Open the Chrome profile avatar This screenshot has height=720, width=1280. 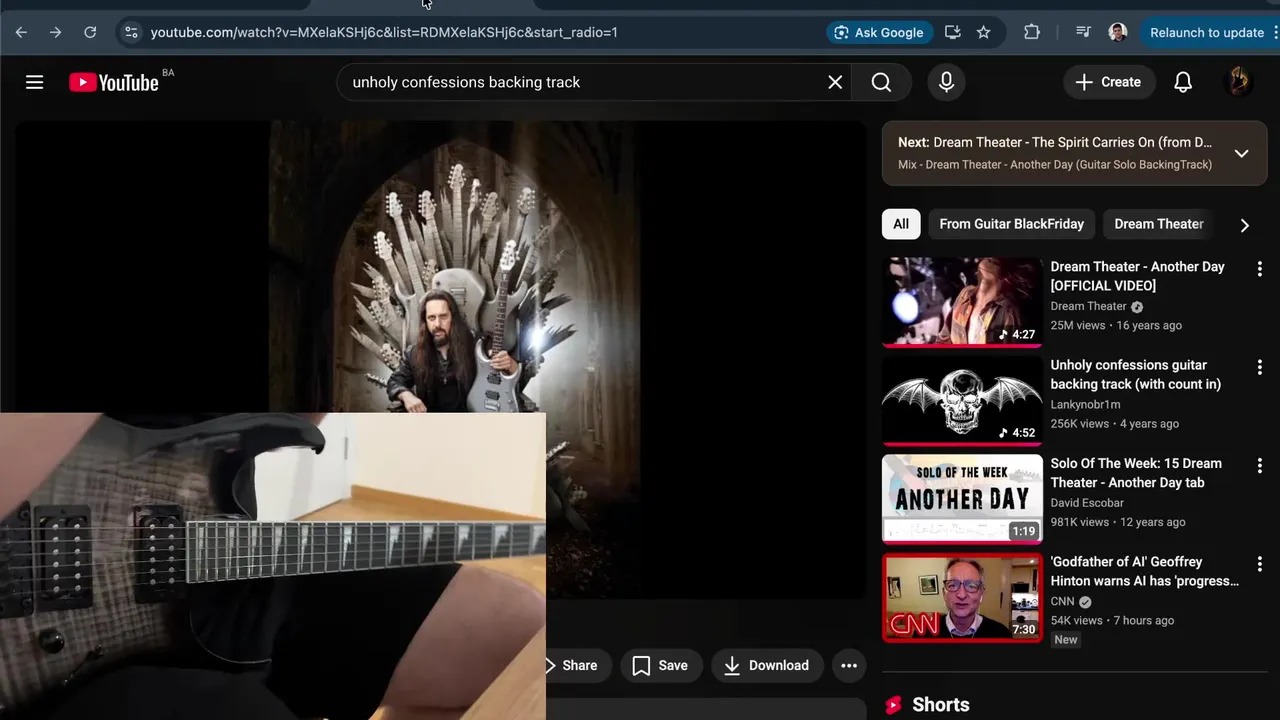1118,32
